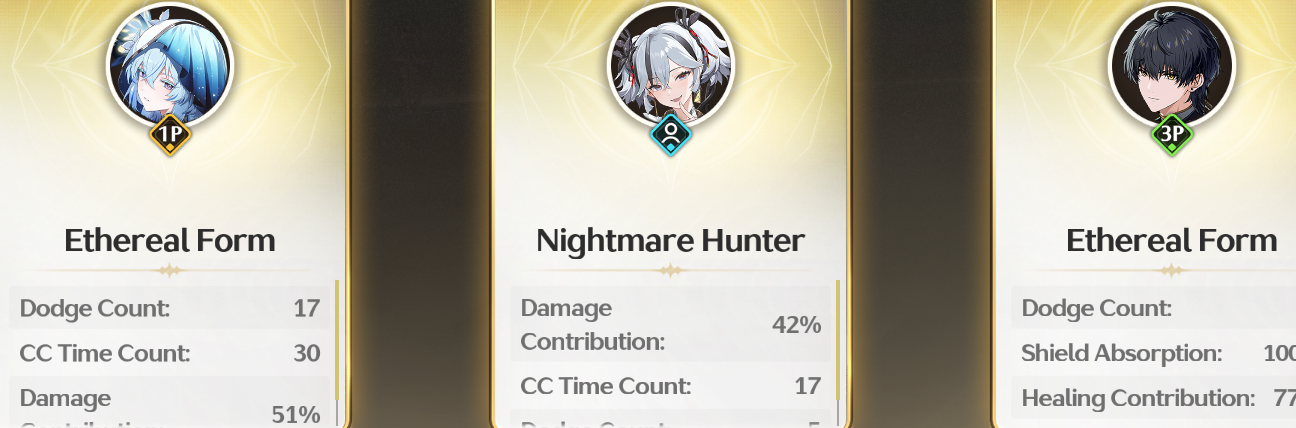The width and height of the screenshot is (1296, 428).
Task: Click the CC Time Count row showing 17
Action: click(x=670, y=385)
